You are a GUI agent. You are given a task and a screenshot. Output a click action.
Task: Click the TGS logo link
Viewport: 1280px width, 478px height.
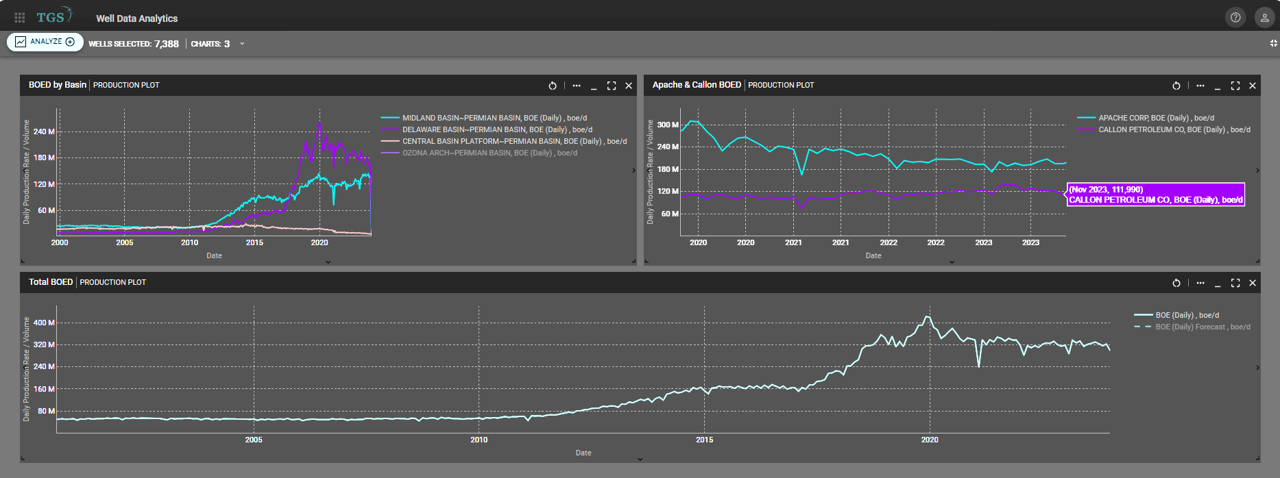tap(53, 17)
